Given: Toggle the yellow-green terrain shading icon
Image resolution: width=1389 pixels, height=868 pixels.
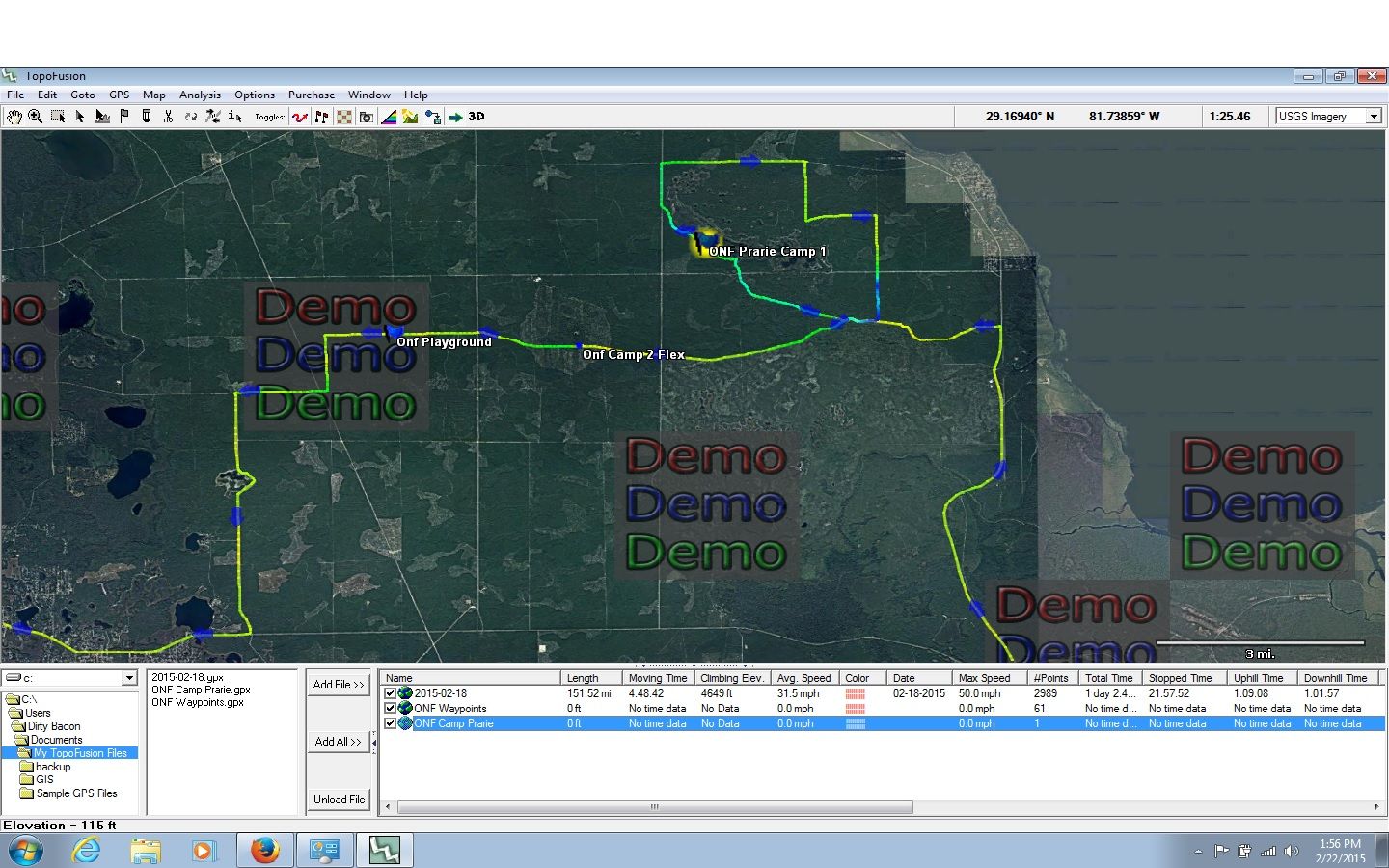Looking at the screenshot, I should point(411,117).
